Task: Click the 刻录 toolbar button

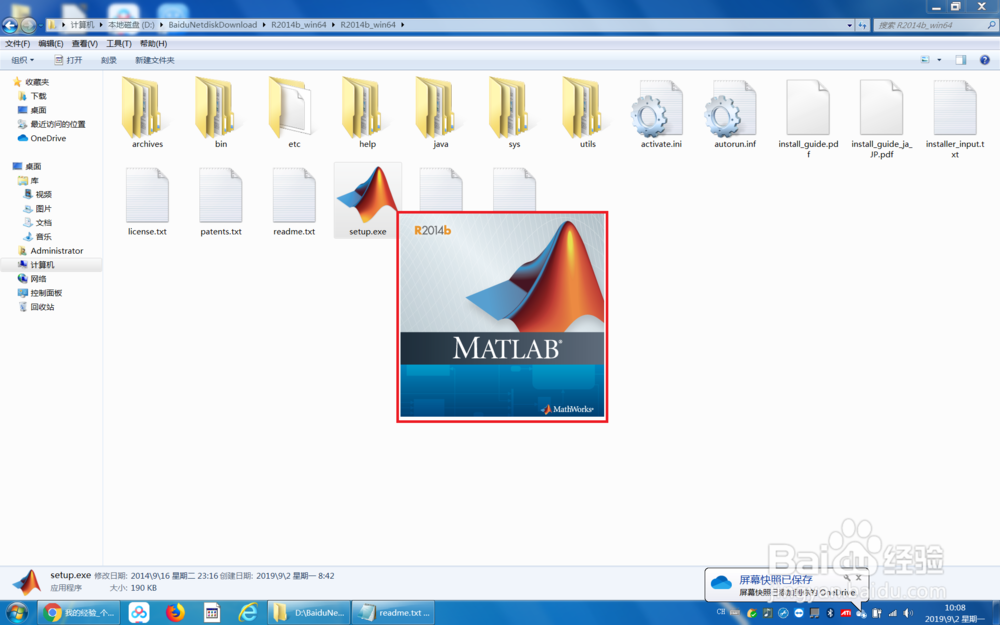Action: (x=108, y=60)
